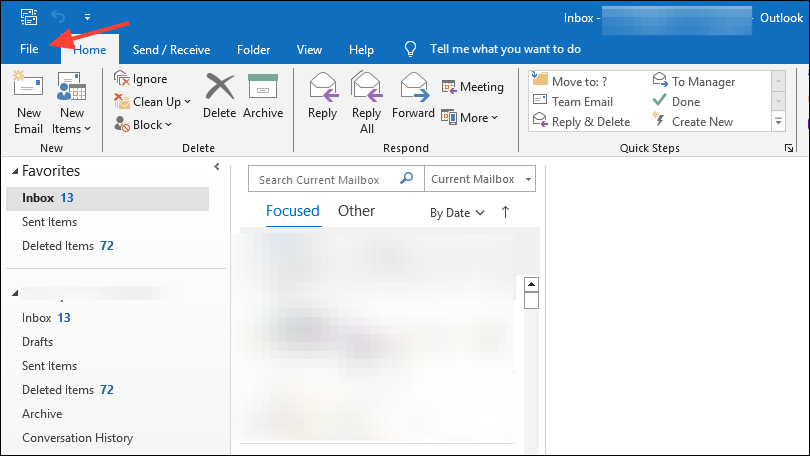Select Inbox under Favorites
The width and height of the screenshot is (810, 456).
(x=107, y=198)
